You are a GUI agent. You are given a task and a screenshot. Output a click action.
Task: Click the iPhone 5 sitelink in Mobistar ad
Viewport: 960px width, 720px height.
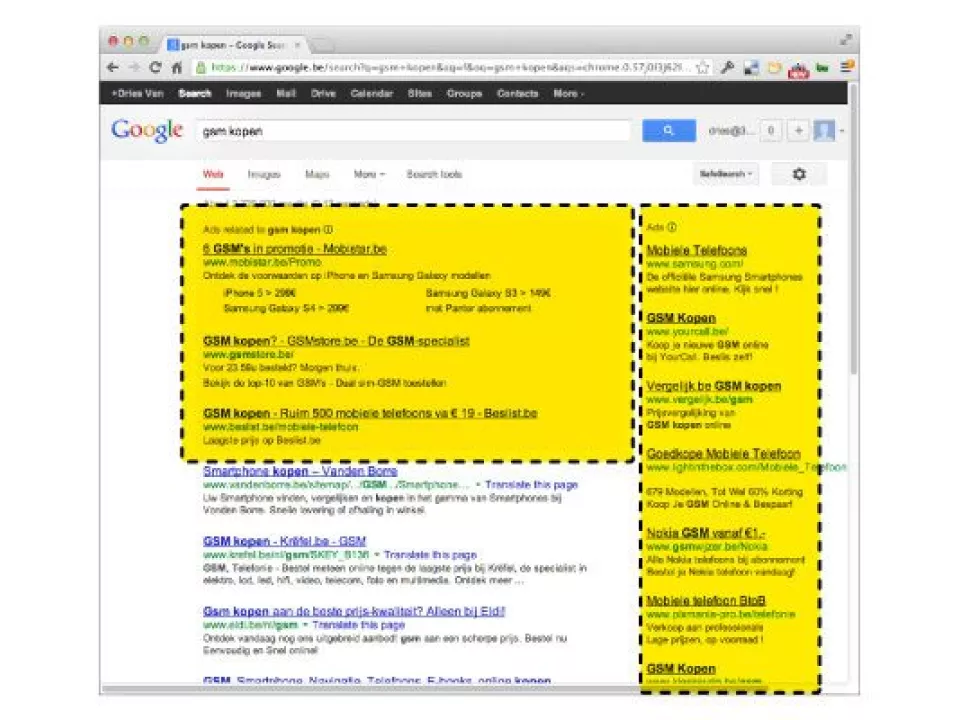pyautogui.click(x=260, y=293)
